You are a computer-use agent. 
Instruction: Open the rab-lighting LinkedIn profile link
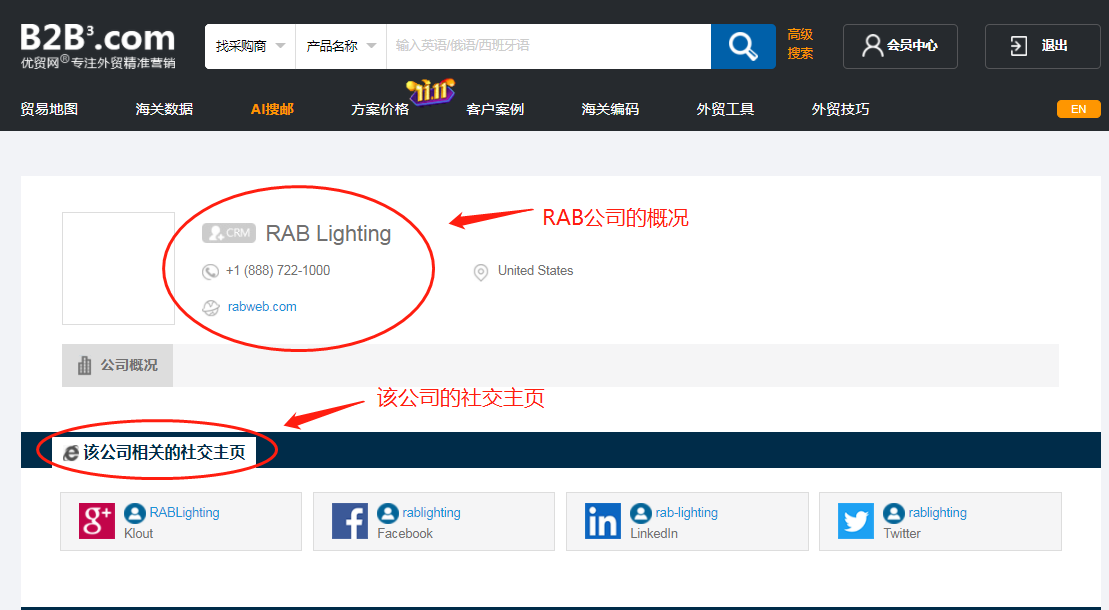coord(686,512)
